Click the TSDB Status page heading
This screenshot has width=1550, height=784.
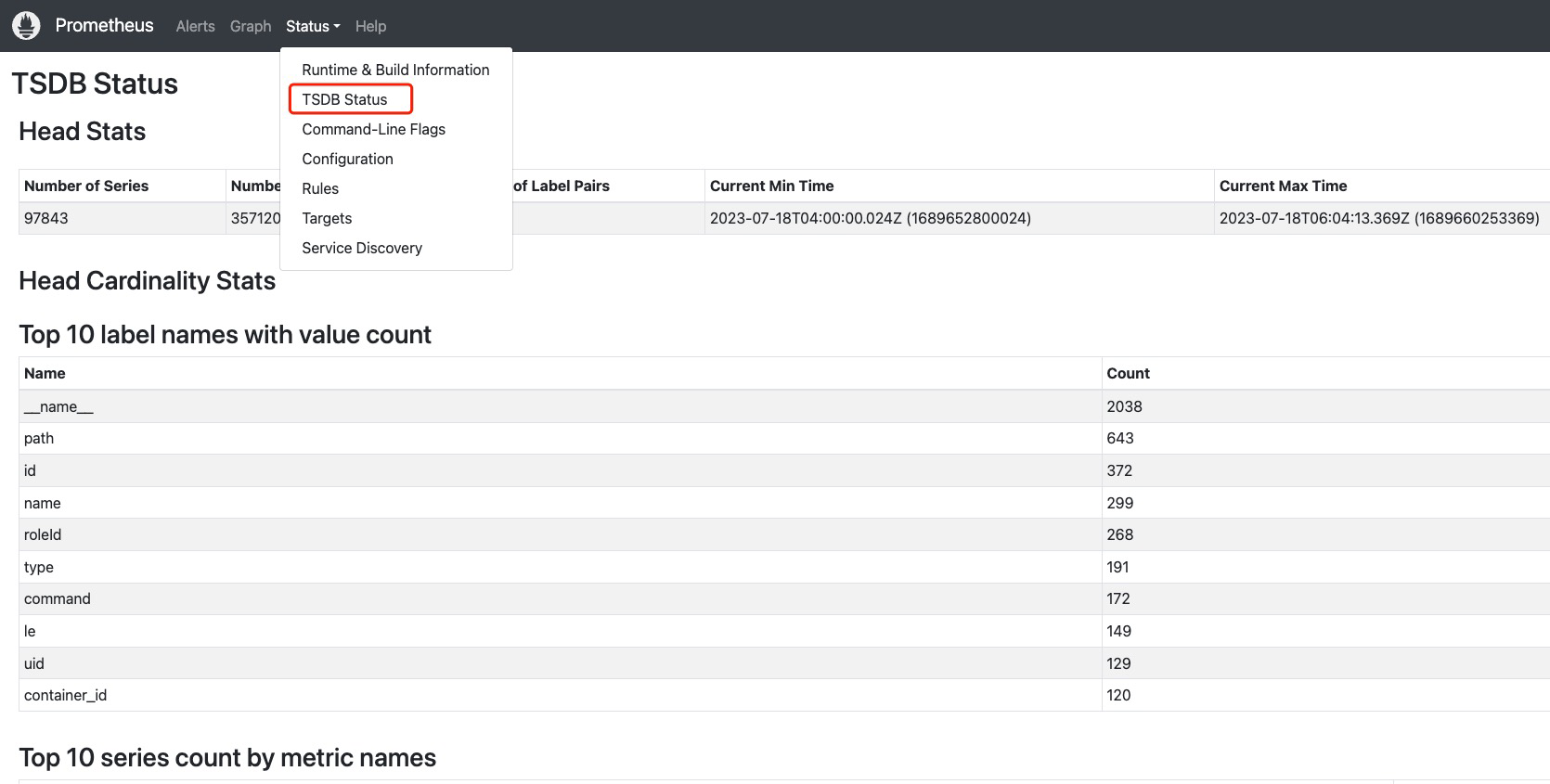[x=95, y=84]
